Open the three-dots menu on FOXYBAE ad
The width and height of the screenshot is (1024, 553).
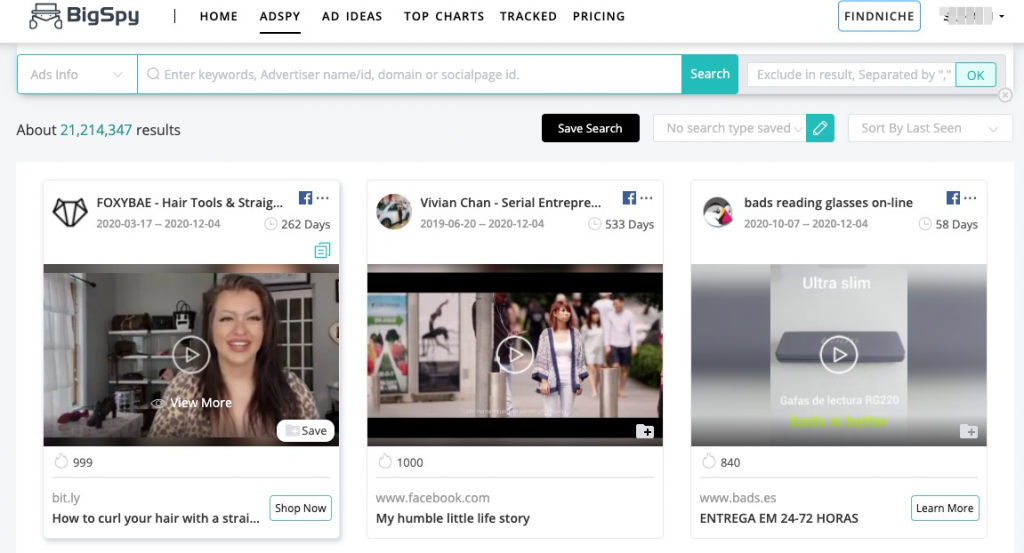(323, 198)
